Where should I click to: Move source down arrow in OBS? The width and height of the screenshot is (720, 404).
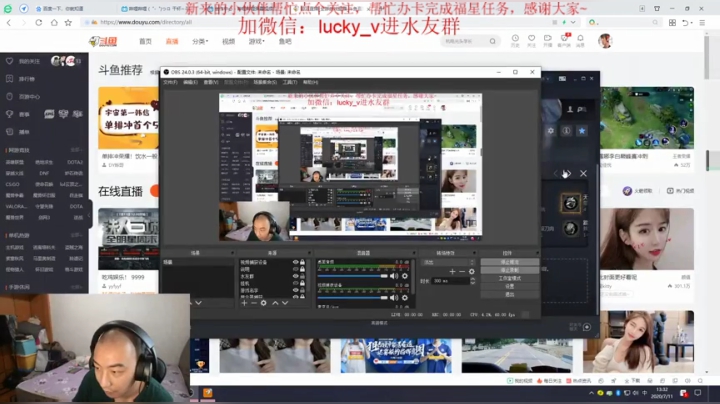click(x=285, y=303)
